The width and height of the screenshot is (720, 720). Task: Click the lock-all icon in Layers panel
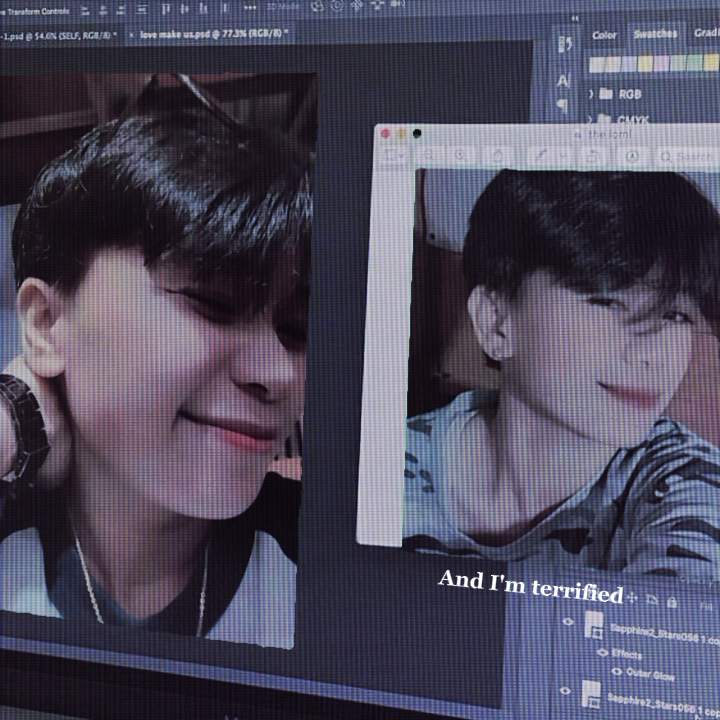[x=673, y=603]
